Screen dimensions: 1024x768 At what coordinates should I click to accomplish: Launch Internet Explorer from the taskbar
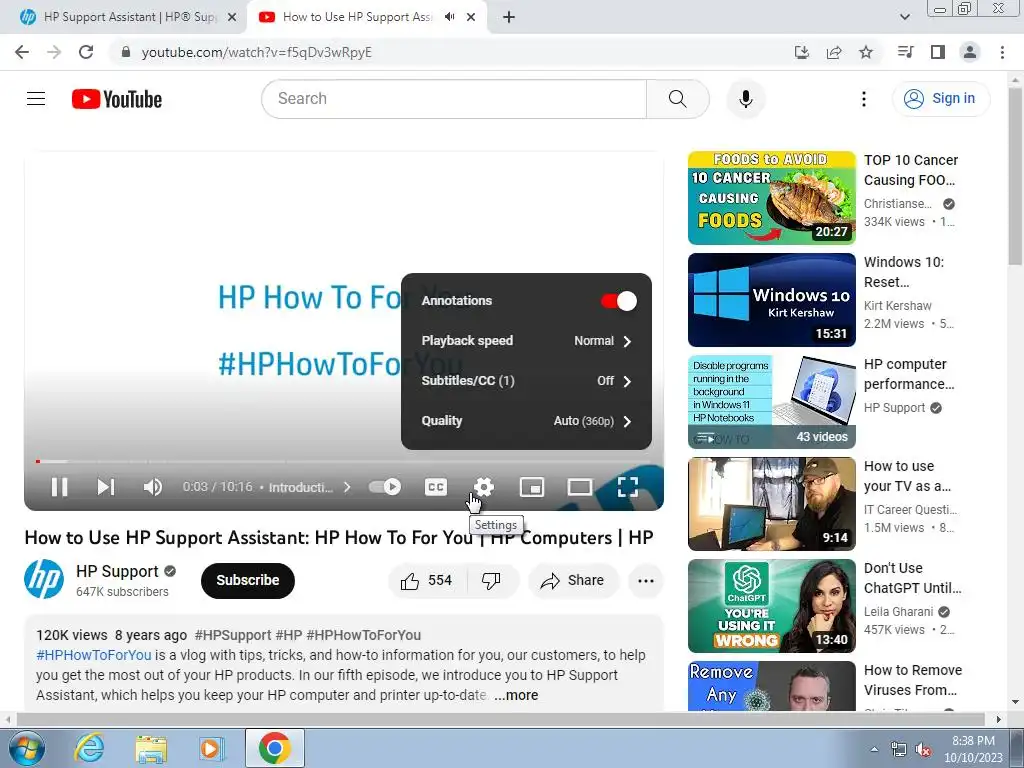(89, 748)
